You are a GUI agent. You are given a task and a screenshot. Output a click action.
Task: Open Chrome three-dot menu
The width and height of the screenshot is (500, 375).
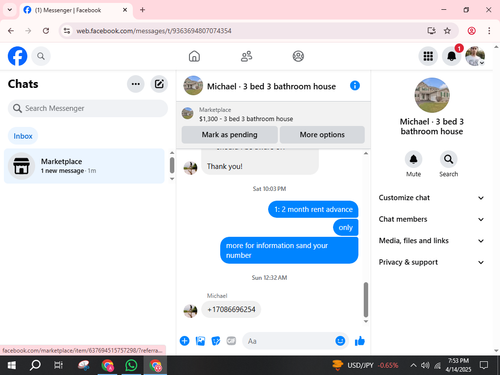coord(489,31)
